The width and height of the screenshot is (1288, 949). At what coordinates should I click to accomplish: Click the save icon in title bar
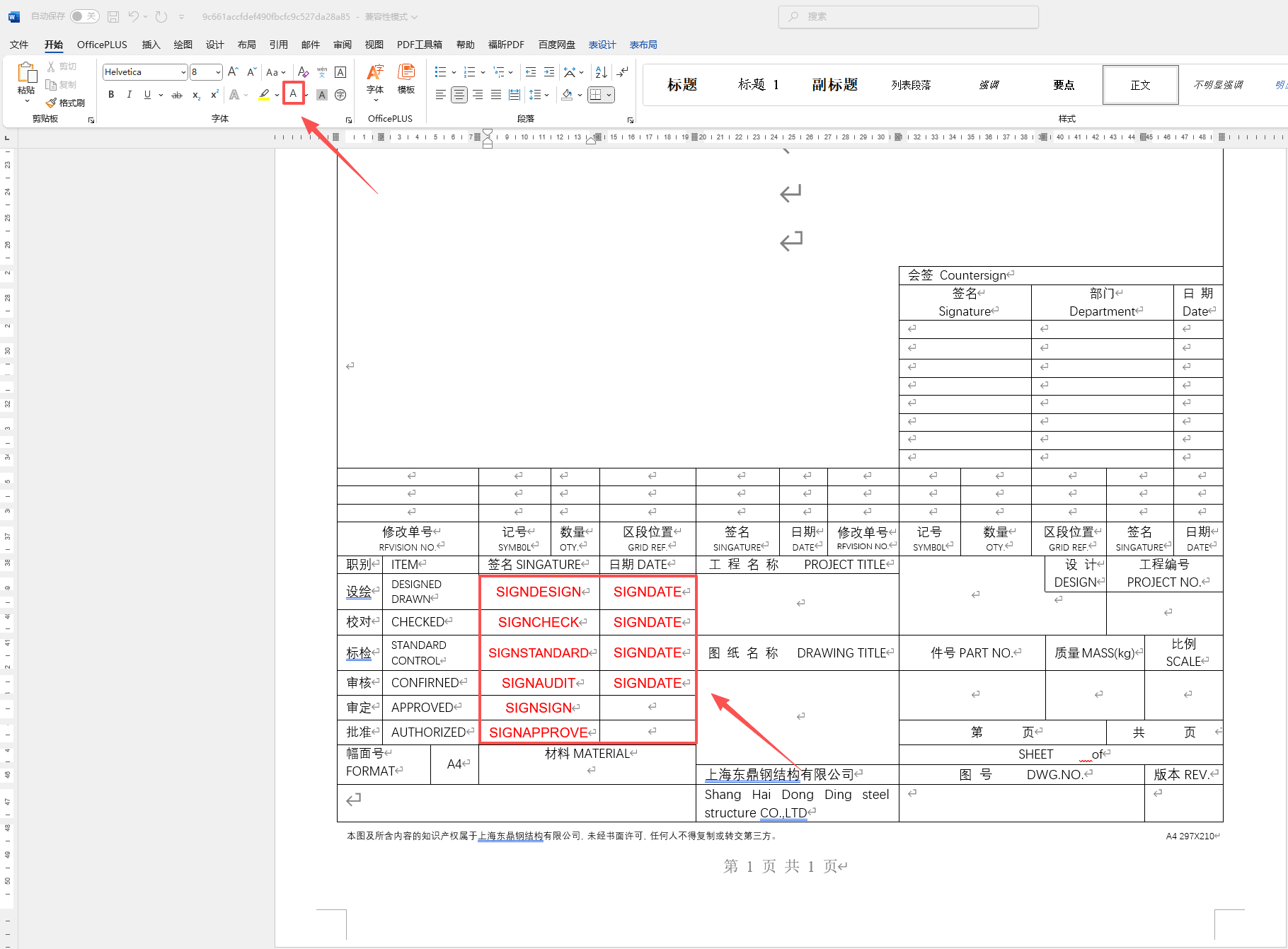[113, 16]
